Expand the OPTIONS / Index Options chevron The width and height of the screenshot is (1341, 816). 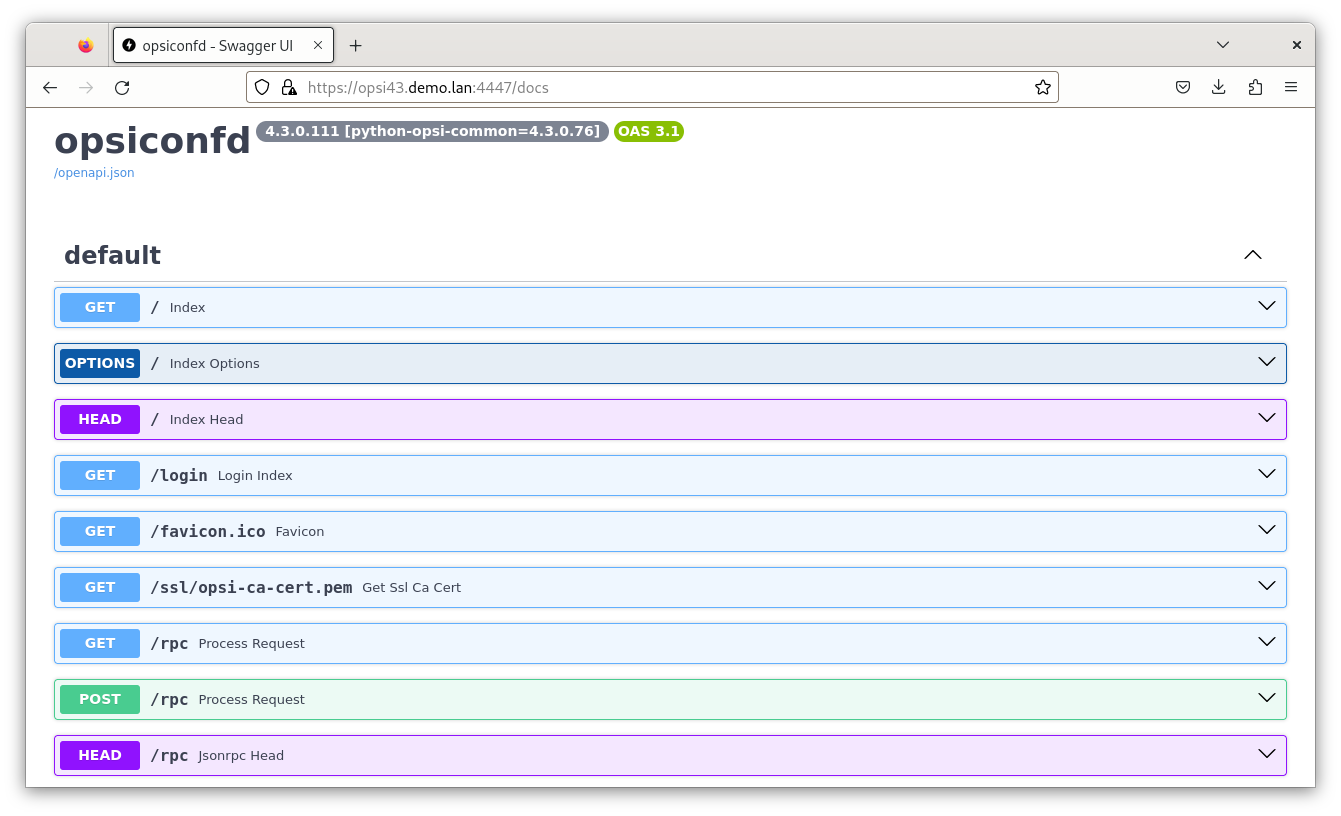click(1266, 362)
